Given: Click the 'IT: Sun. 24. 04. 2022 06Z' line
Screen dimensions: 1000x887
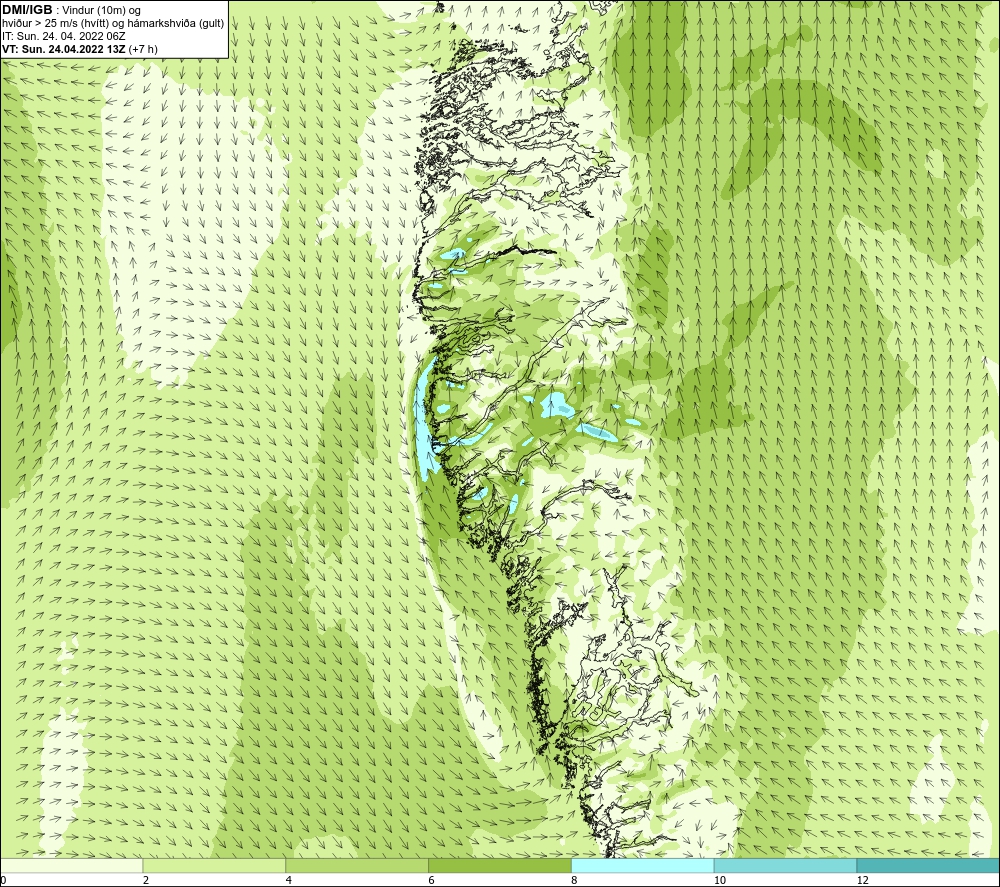Looking at the screenshot, I should pyautogui.click(x=64, y=36).
